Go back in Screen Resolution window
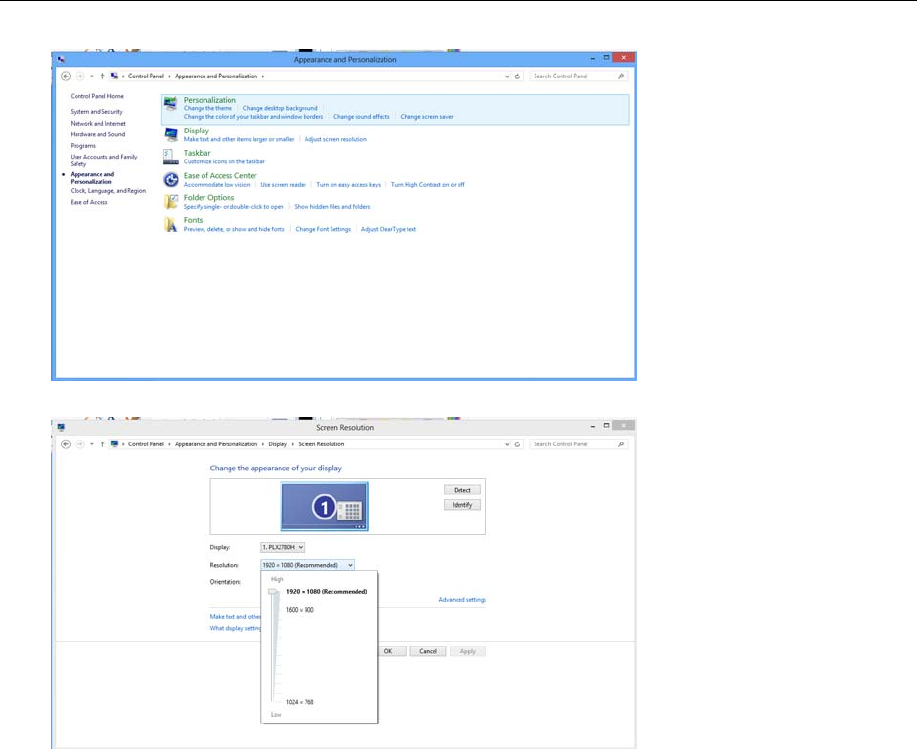917x749 pixels. tap(66, 444)
